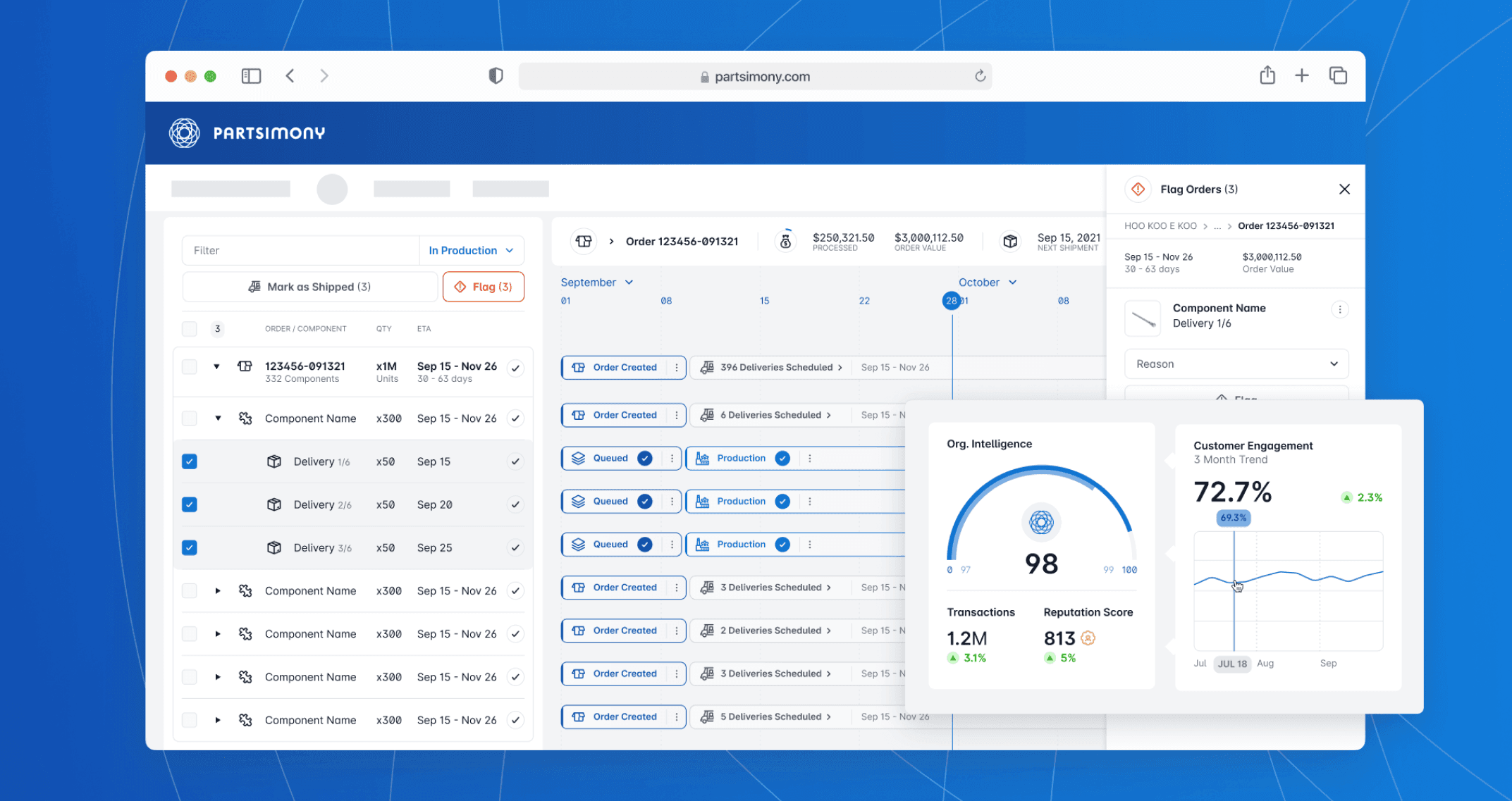The width and height of the screenshot is (1512, 801).
Task: Collapse the 123456-091321 order row
Action: pyautogui.click(x=217, y=367)
